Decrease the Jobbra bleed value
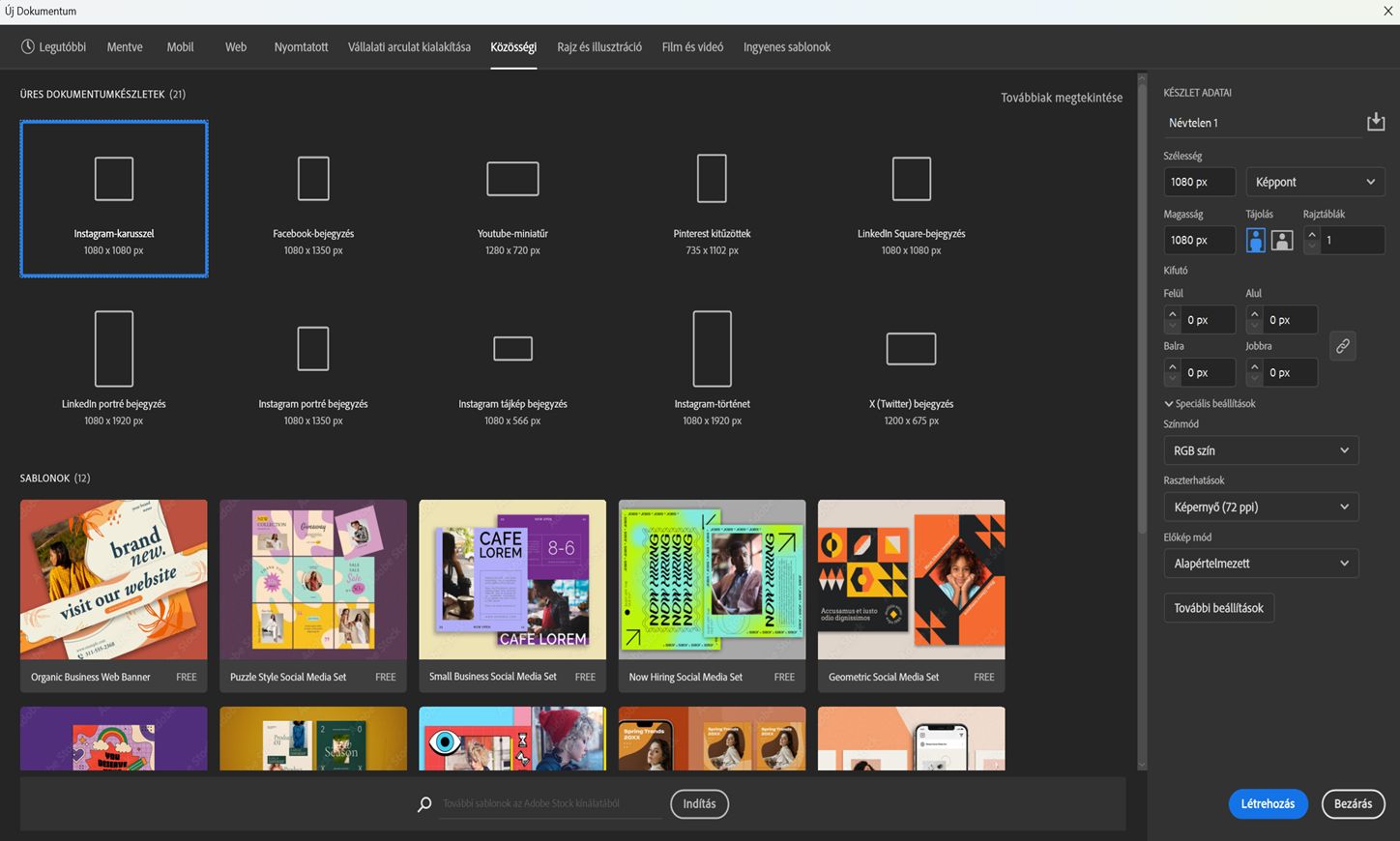Screen dimensions: 1400x841 (1254, 379)
